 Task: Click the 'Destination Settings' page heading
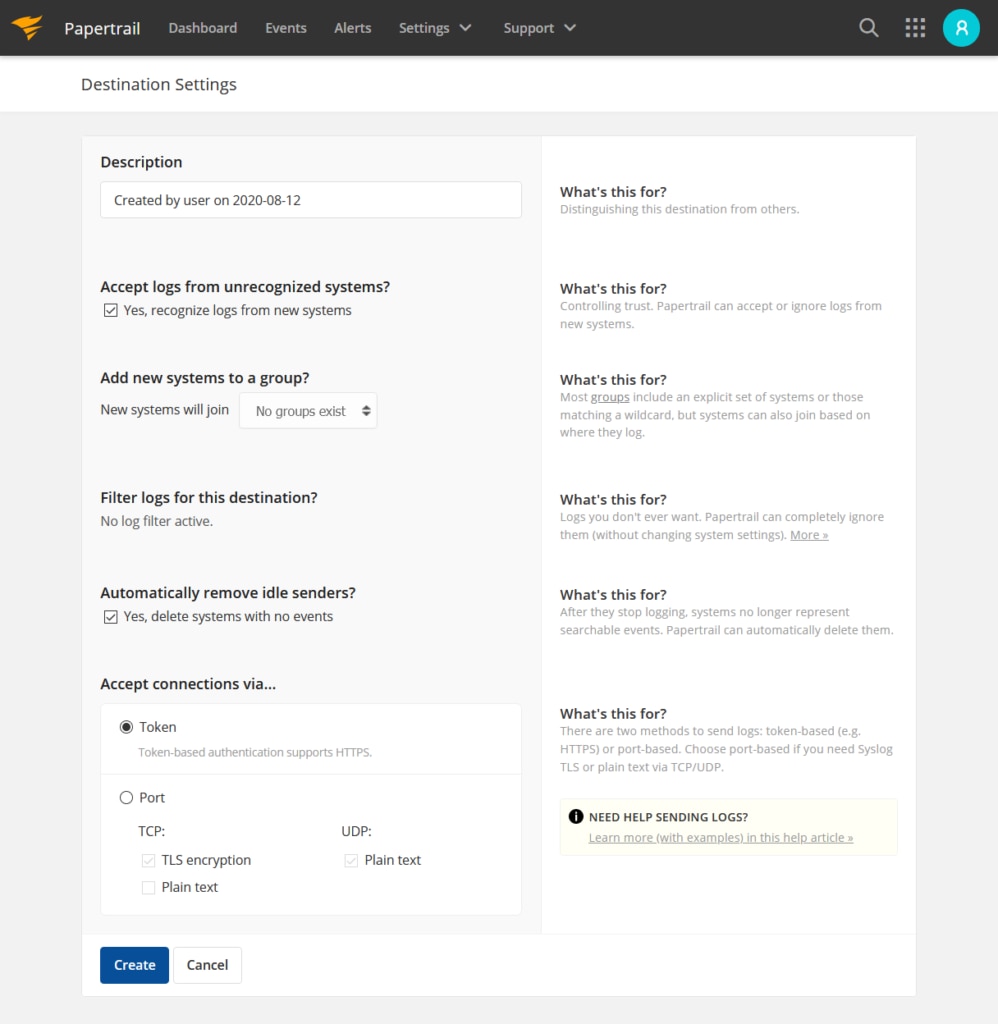click(x=159, y=84)
